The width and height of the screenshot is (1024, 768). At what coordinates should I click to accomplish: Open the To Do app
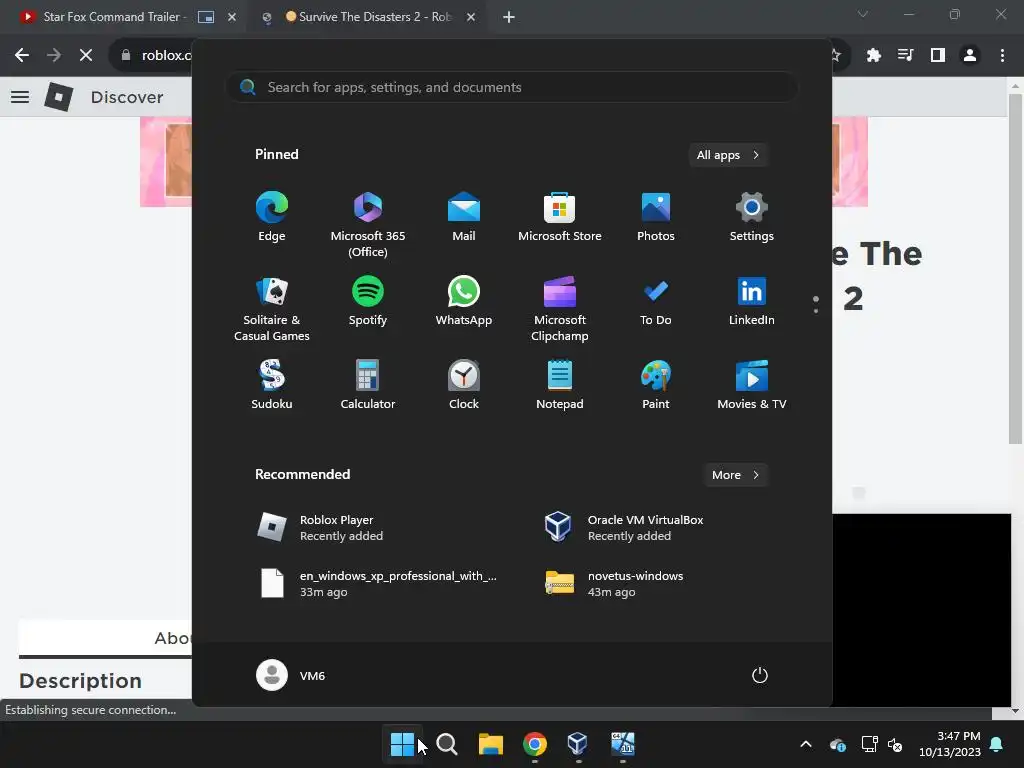(x=656, y=301)
